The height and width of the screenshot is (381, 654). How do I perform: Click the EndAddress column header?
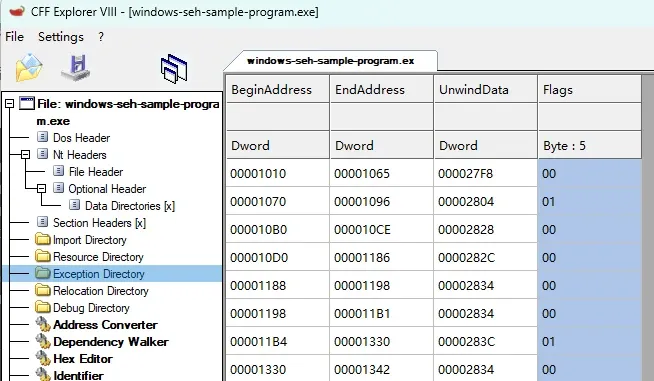(381, 89)
